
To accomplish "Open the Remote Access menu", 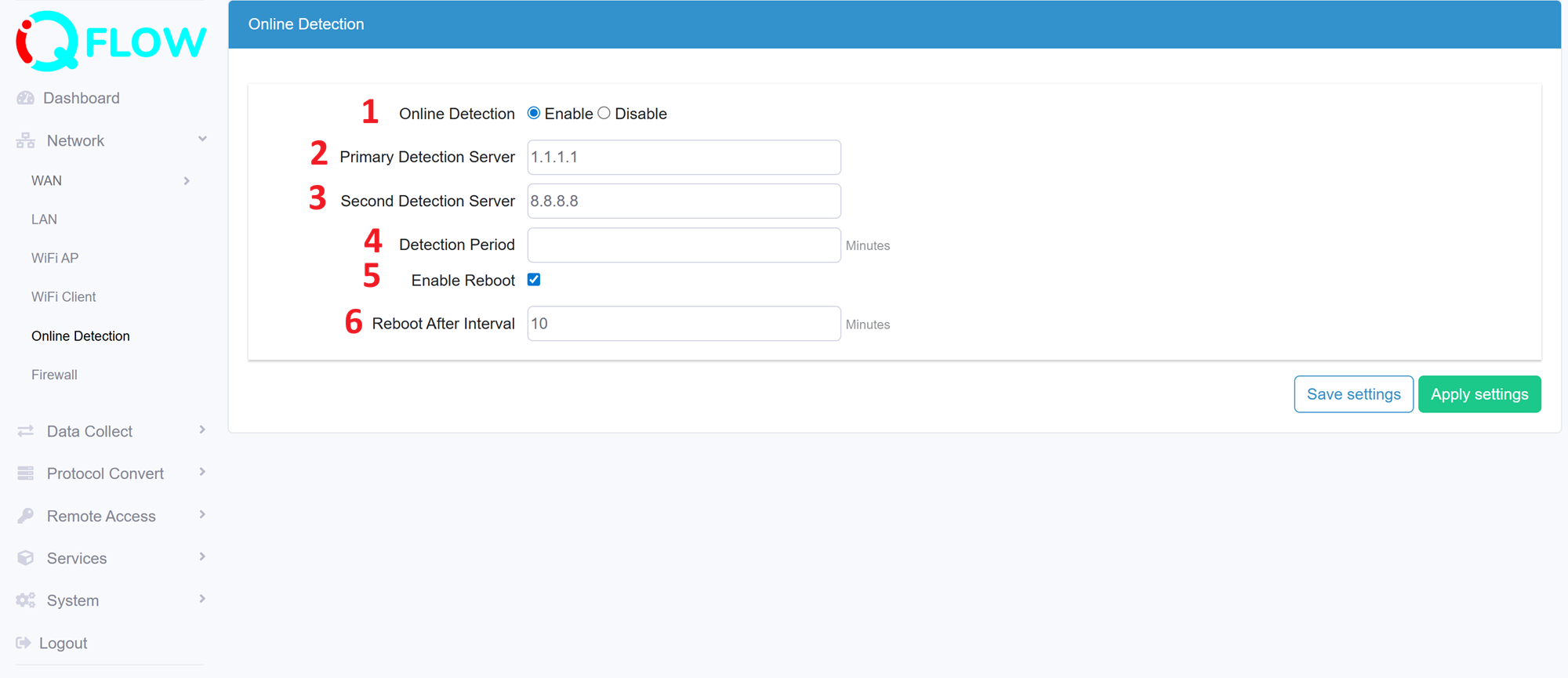I will [101, 516].
